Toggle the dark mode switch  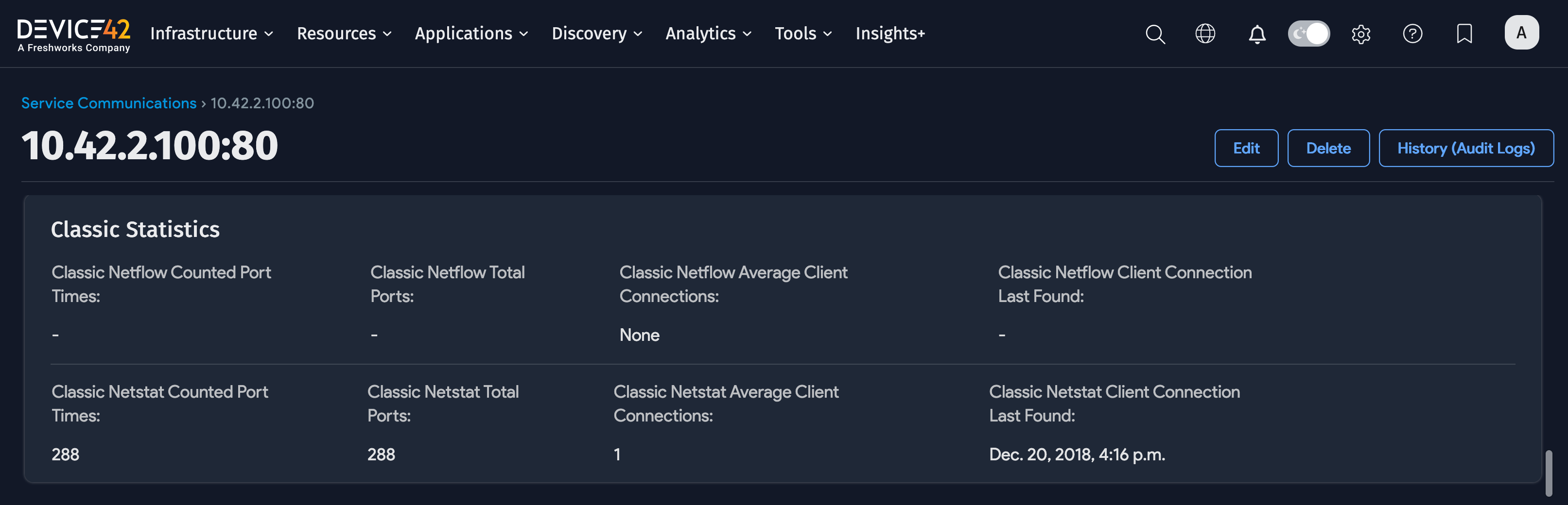1309,34
